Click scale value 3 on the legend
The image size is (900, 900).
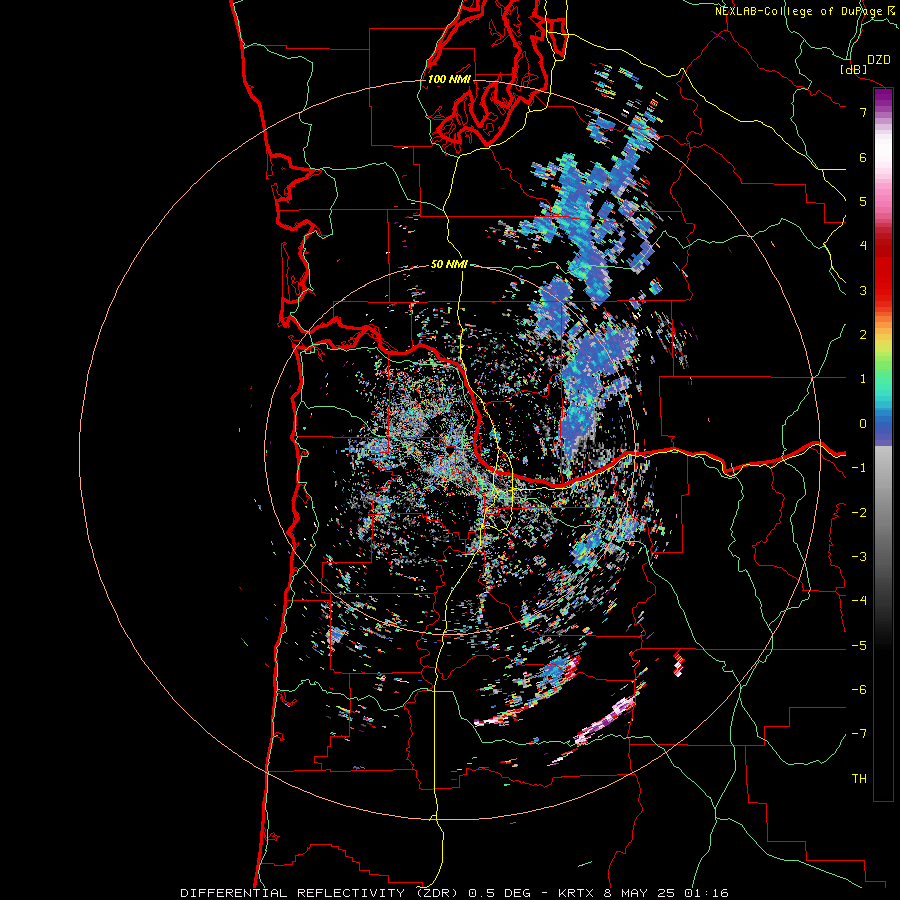click(x=863, y=290)
